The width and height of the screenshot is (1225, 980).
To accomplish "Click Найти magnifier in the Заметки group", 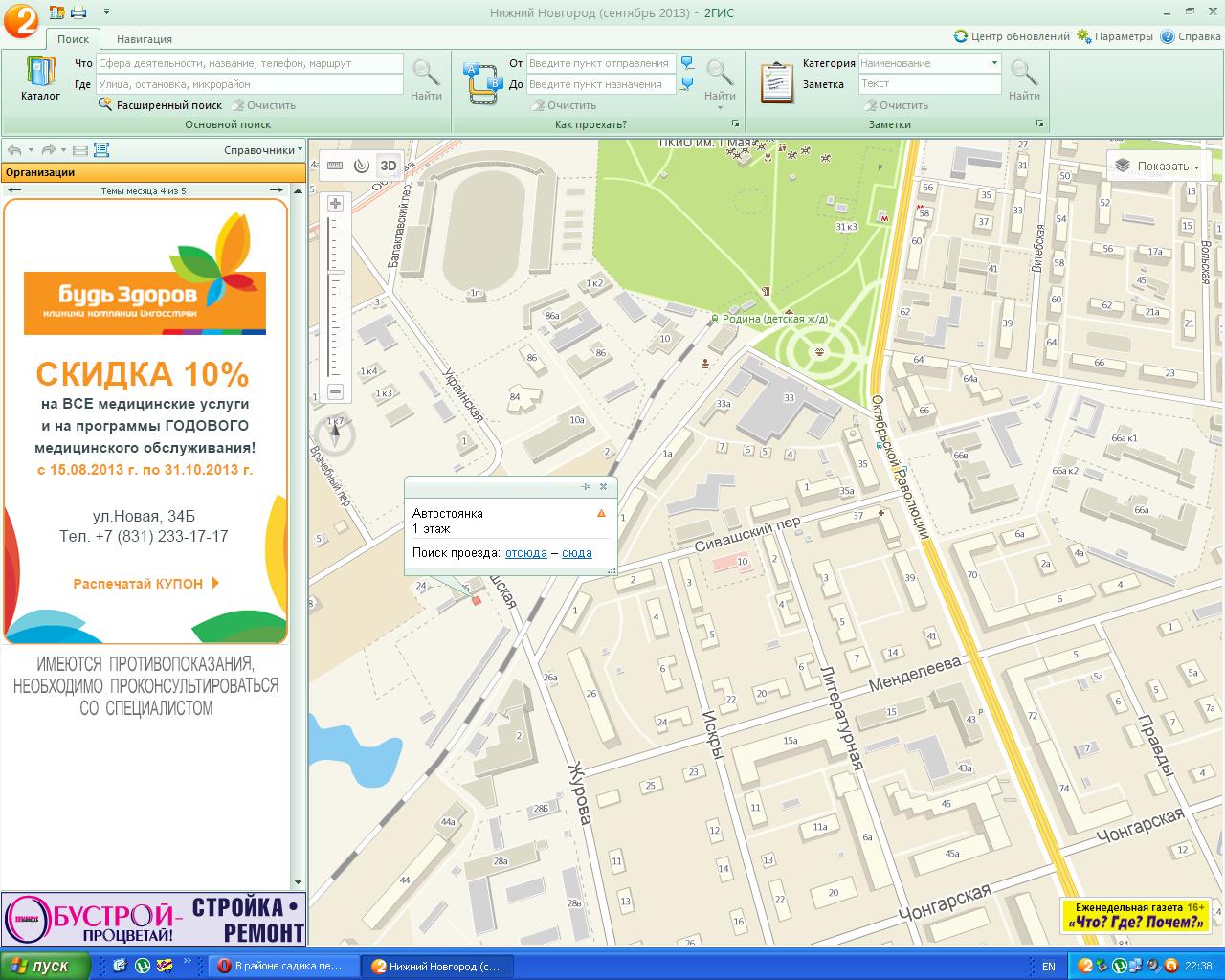I will tap(1024, 79).
